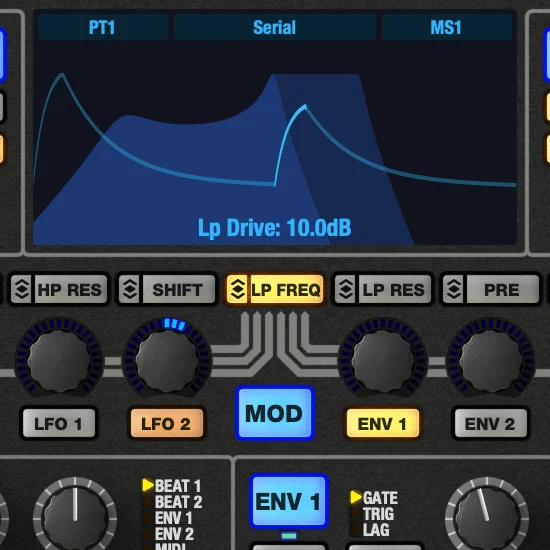Open the PT1 filter type selector
Image resolution: width=550 pixels, height=550 pixels.
click(x=102, y=27)
